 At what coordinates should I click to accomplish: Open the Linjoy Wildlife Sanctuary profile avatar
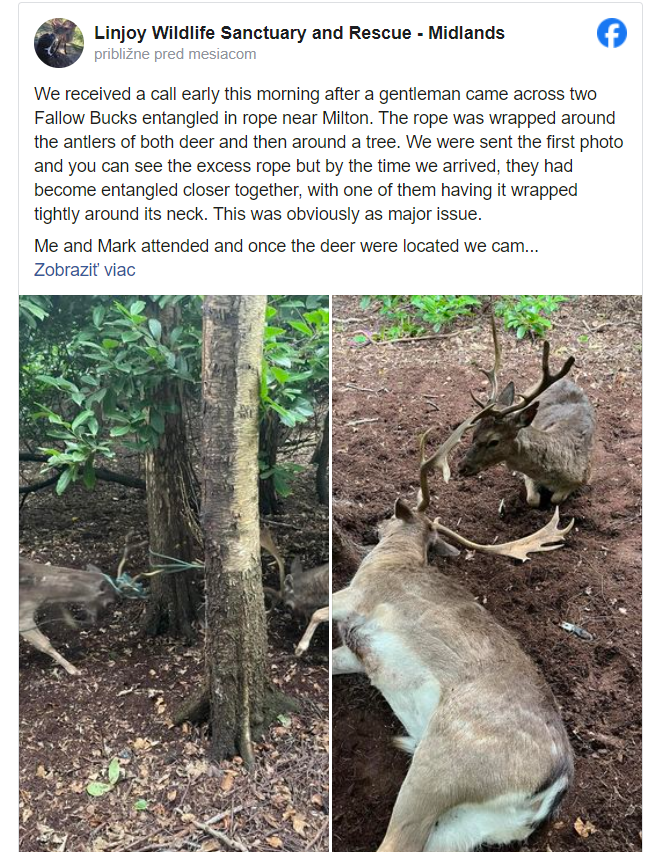pyautogui.click(x=59, y=42)
